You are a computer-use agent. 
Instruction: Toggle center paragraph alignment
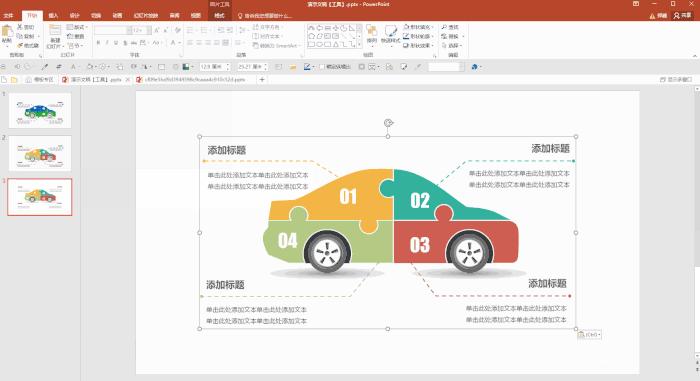[x=199, y=43]
